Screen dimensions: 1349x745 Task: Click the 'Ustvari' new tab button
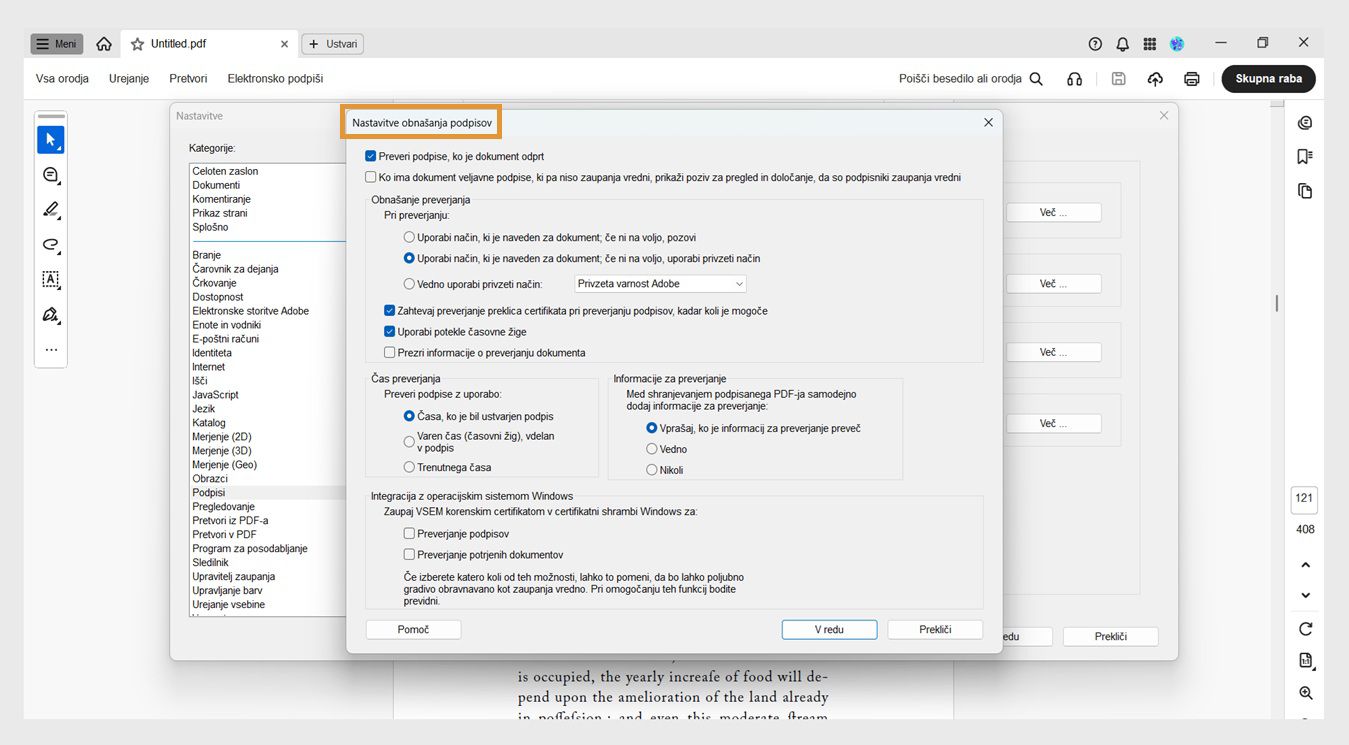tap(333, 44)
